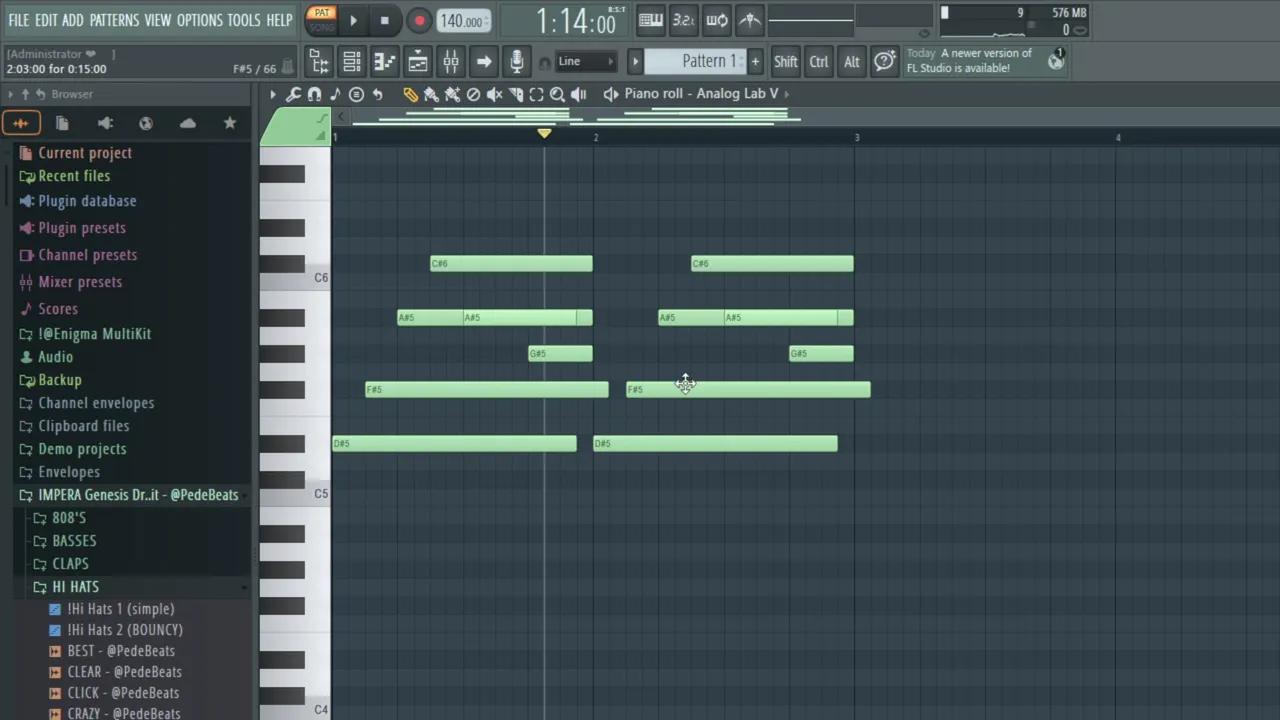The image size is (1280, 720).
Task: Click the microphone recording icon
Action: click(x=517, y=62)
